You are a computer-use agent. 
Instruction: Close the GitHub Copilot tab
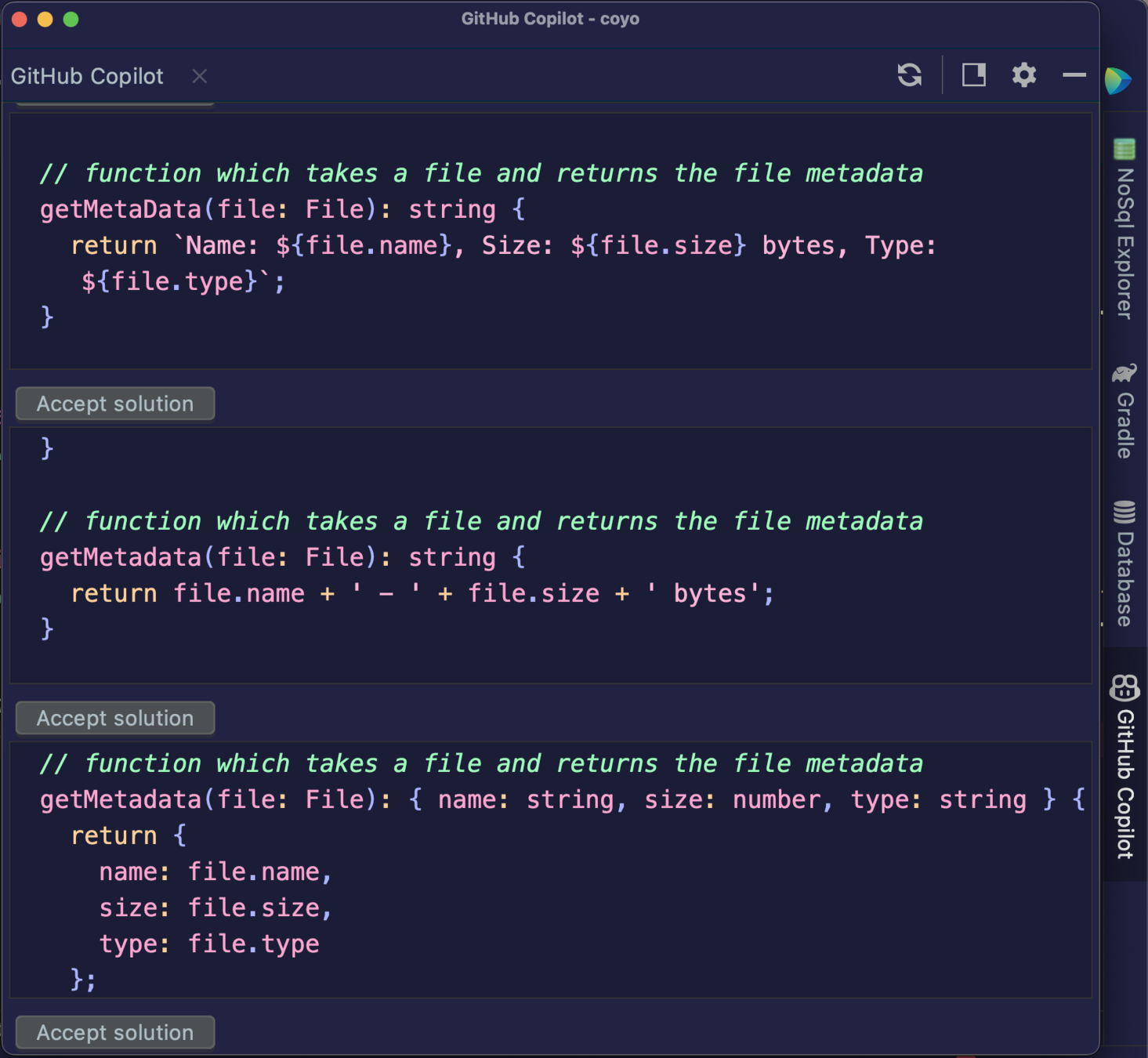200,76
